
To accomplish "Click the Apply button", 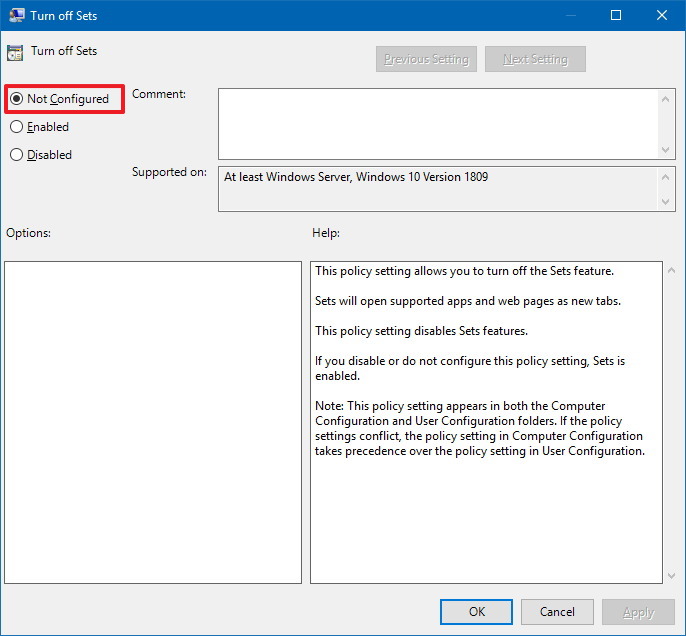I will [x=638, y=612].
